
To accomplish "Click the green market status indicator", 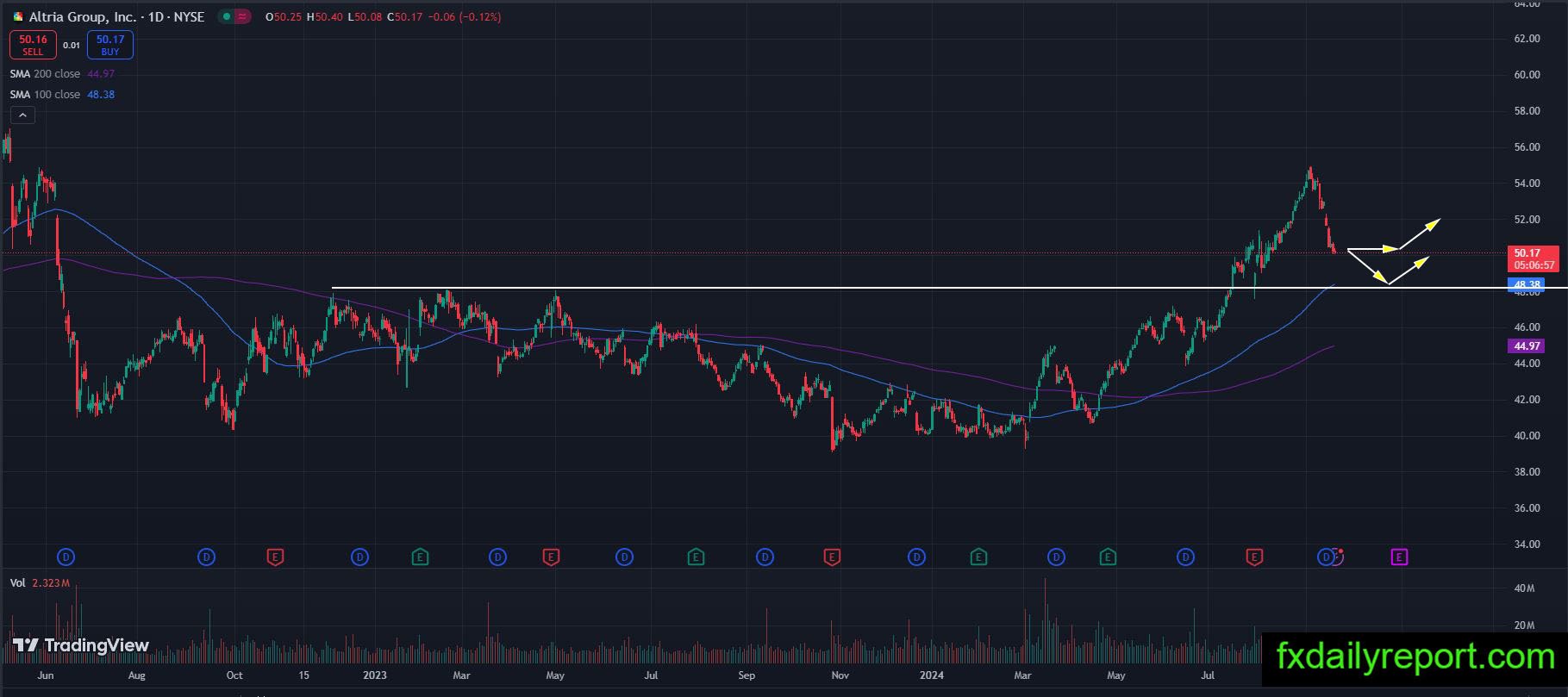I will [x=226, y=17].
